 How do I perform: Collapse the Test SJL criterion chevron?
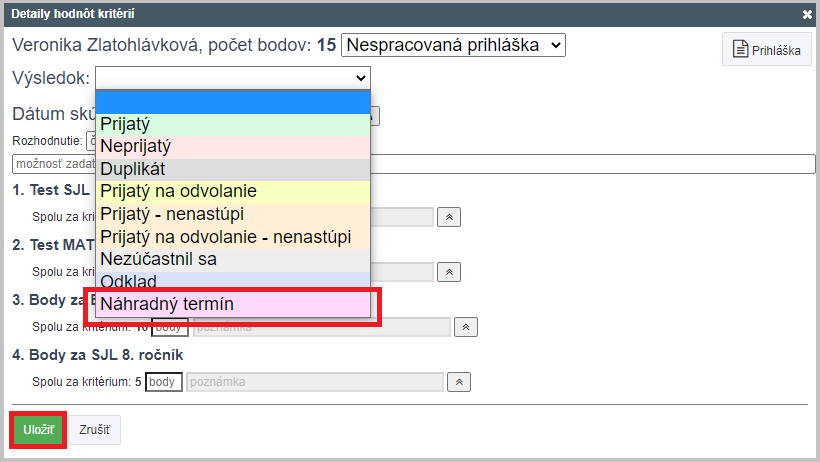coord(449,217)
